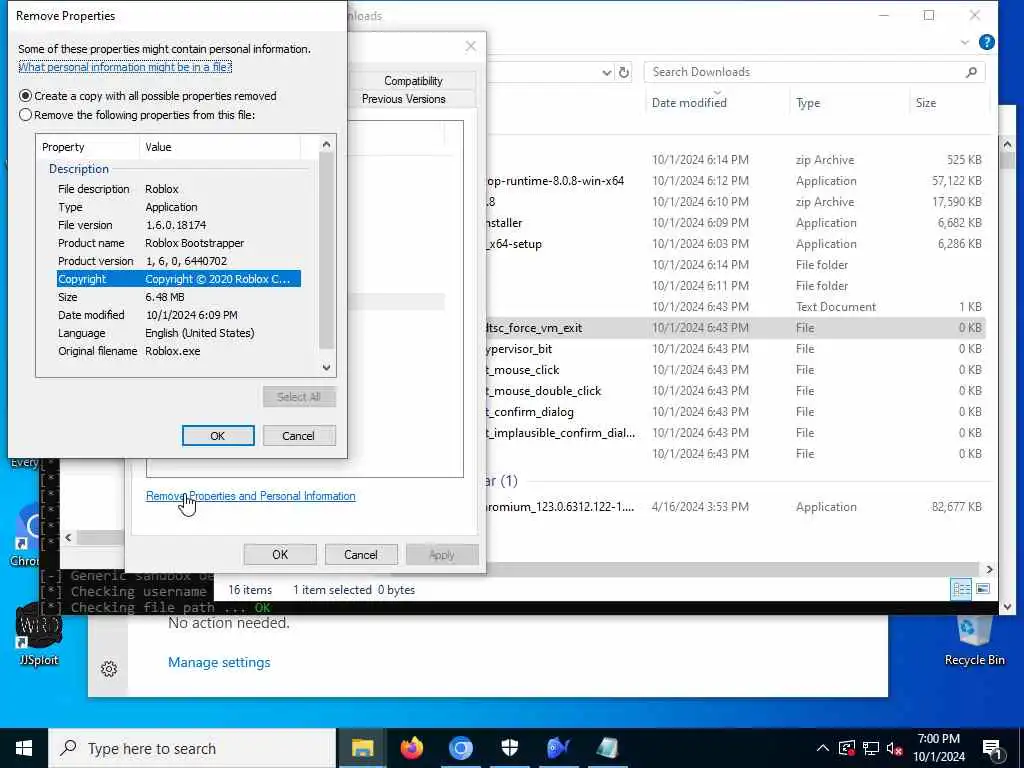Open Windows Security shield taskbar icon
The width and height of the screenshot is (1024, 768).
point(509,748)
